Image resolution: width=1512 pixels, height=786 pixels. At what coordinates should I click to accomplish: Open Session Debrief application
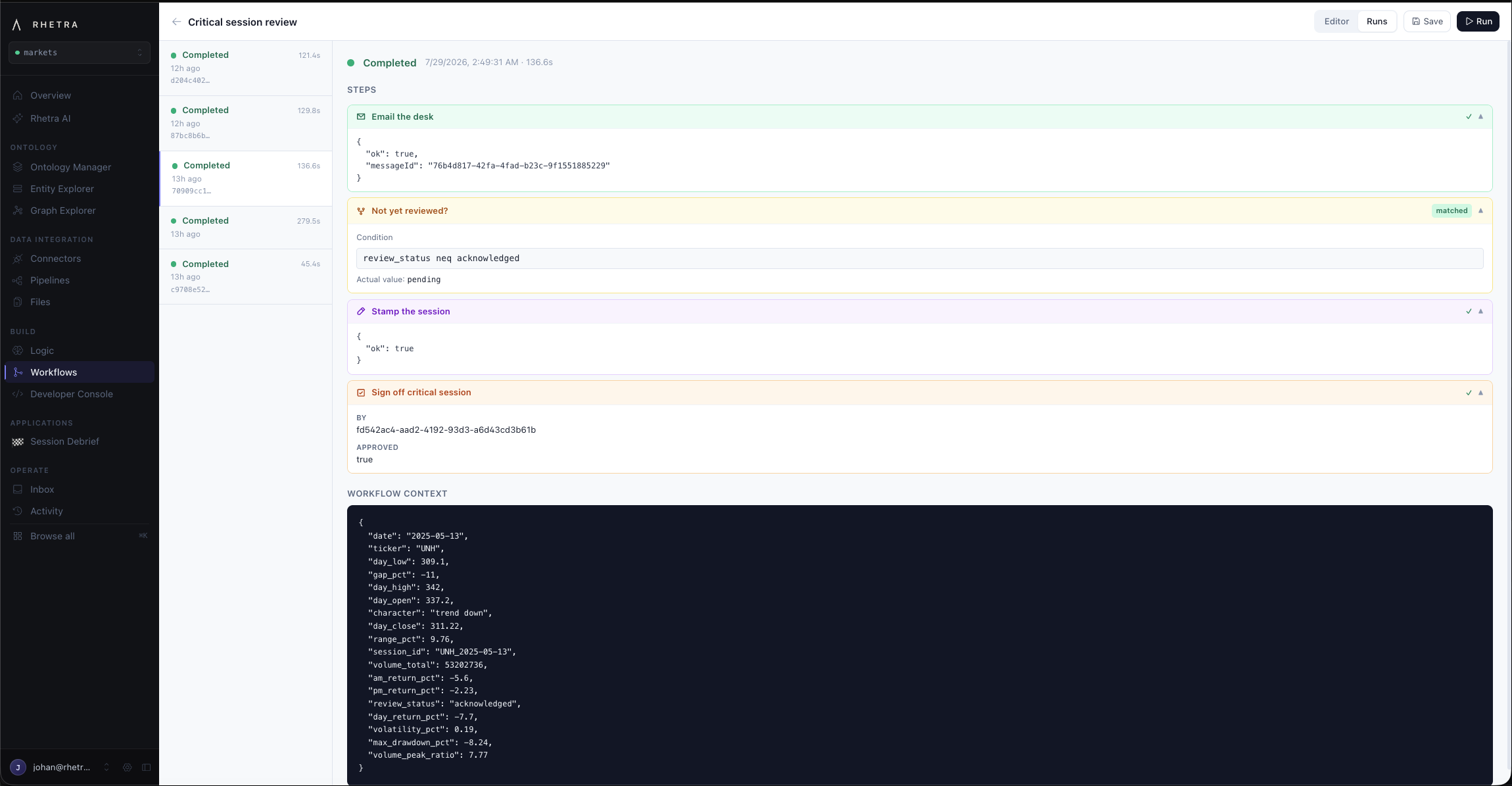pos(80,441)
